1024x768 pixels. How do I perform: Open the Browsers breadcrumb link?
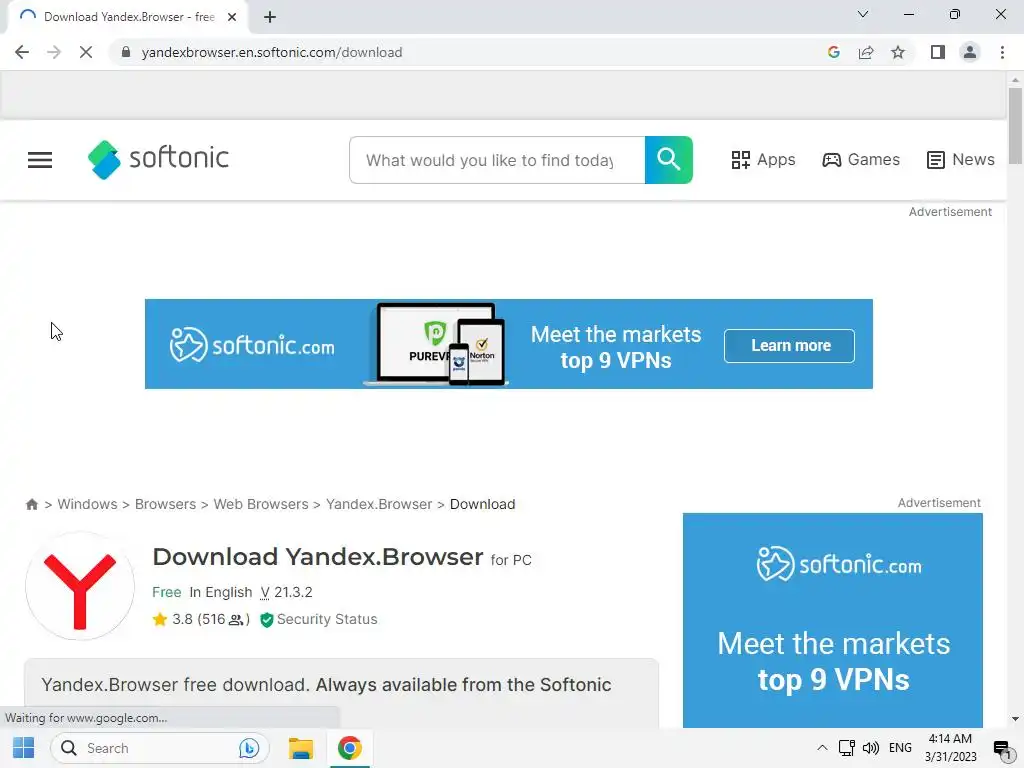click(165, 504)
